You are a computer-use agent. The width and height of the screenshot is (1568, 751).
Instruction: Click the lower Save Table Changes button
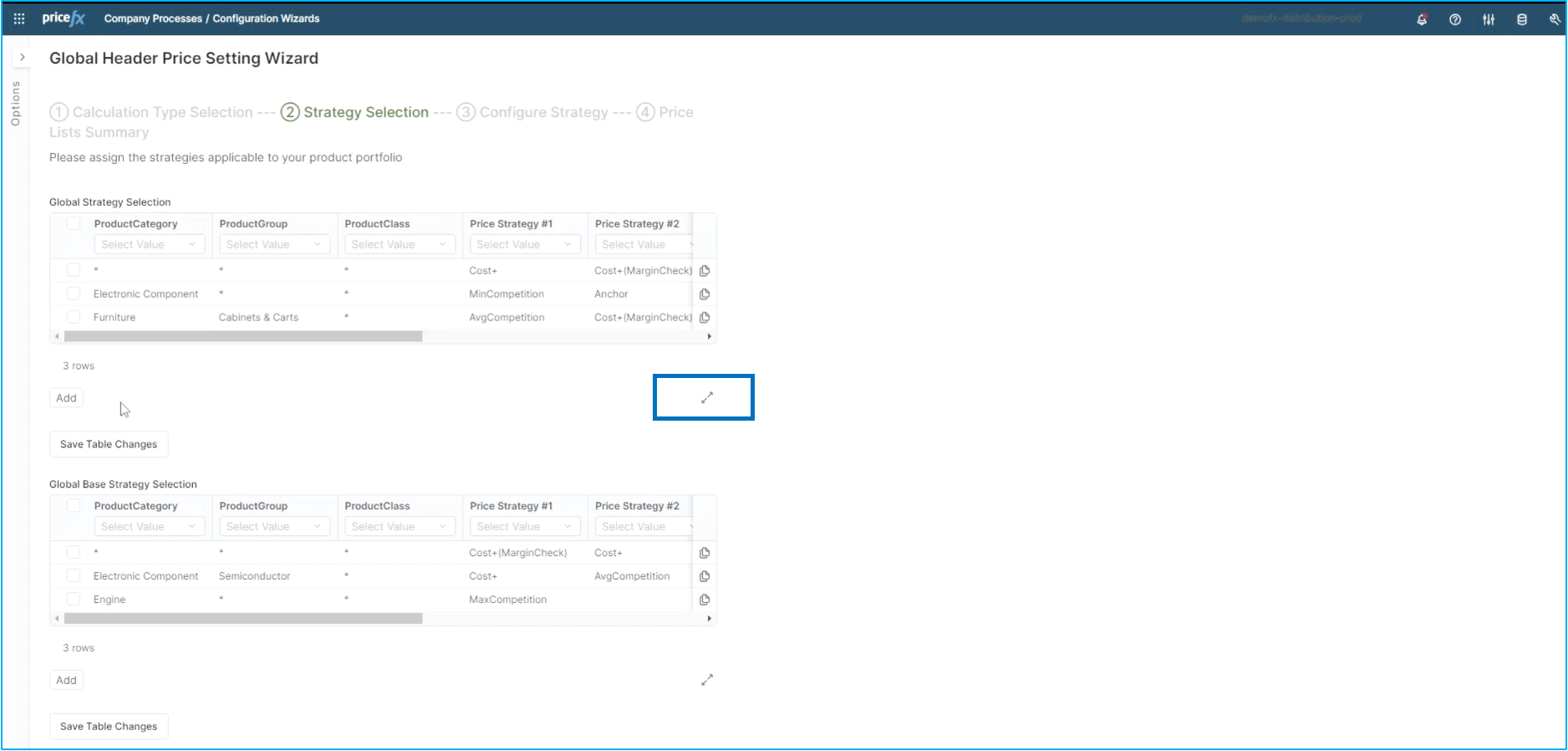[x=109, y=726]
